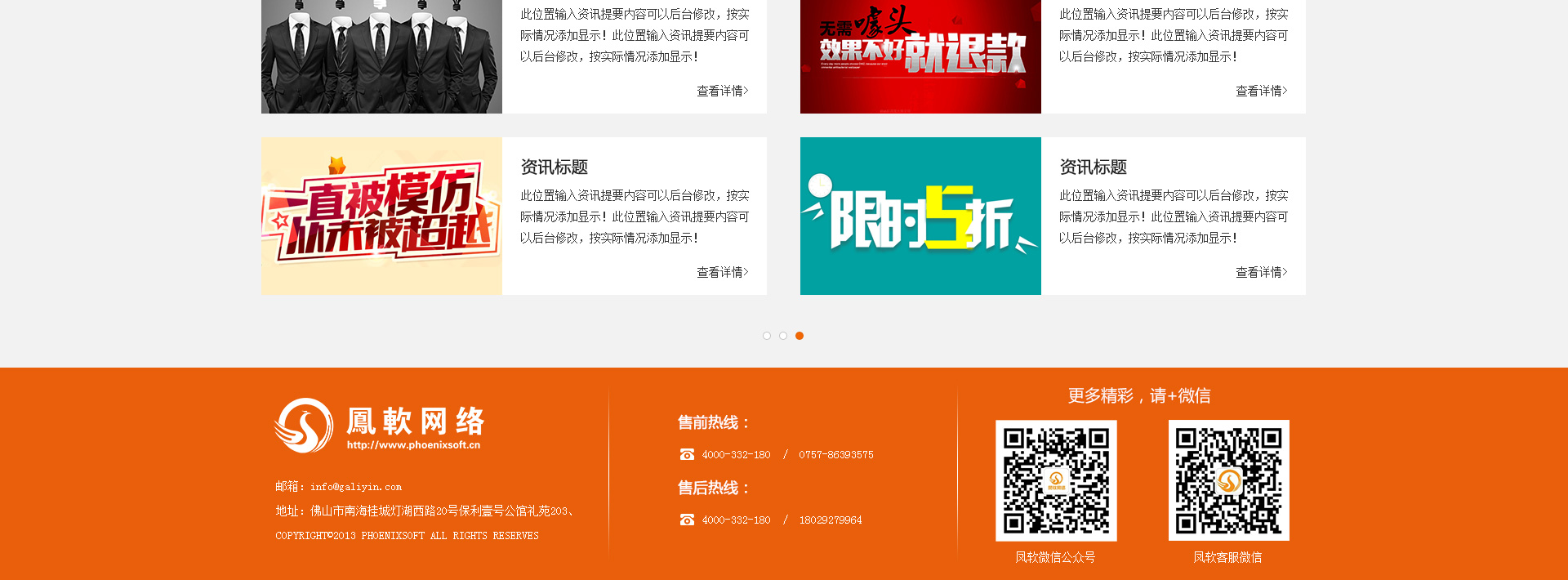The image size is (1568, 580).
Task: Select the second carousel pagination dot
Action: (x=783, y=336)
